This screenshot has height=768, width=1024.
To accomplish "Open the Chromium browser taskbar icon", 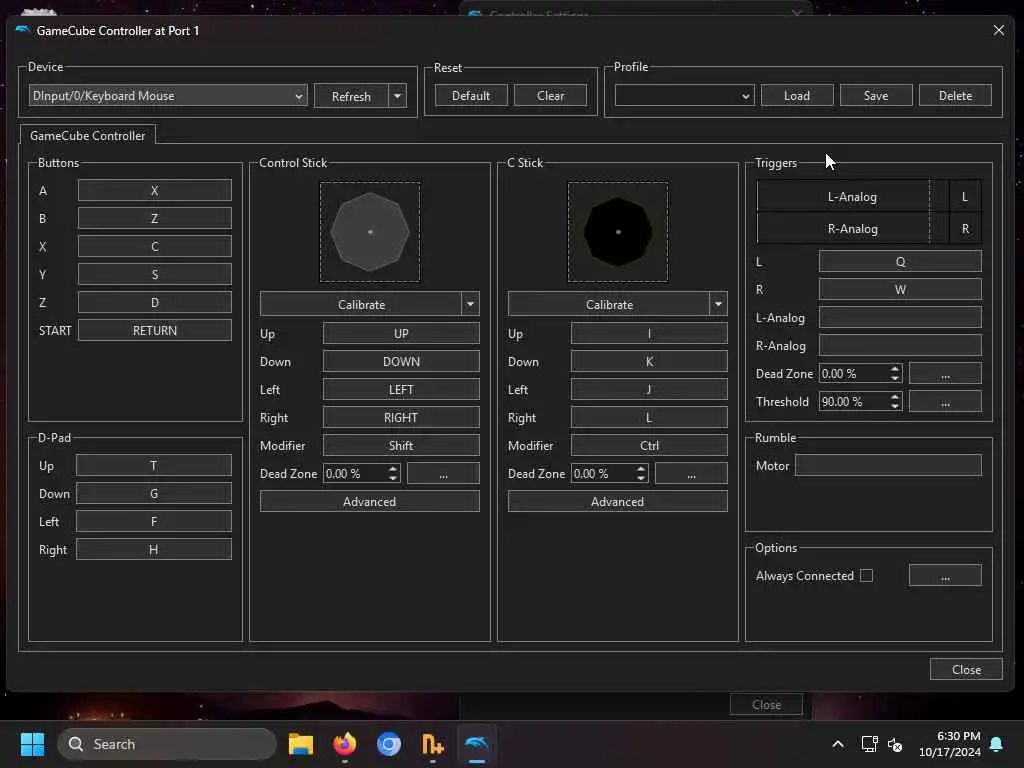I will click(x=389, y=744).
